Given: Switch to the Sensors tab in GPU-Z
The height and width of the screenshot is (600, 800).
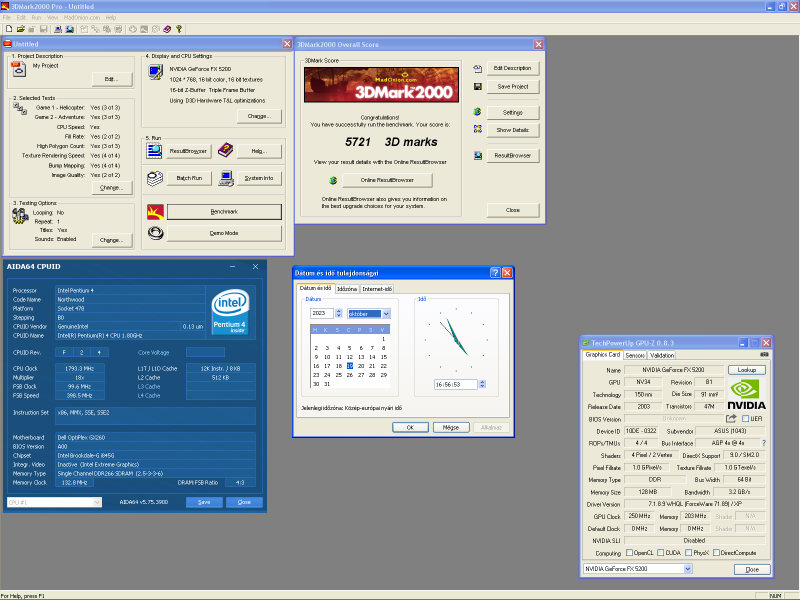Looking at the screenshot, I should pyautogui.click(x=635, y=355).
